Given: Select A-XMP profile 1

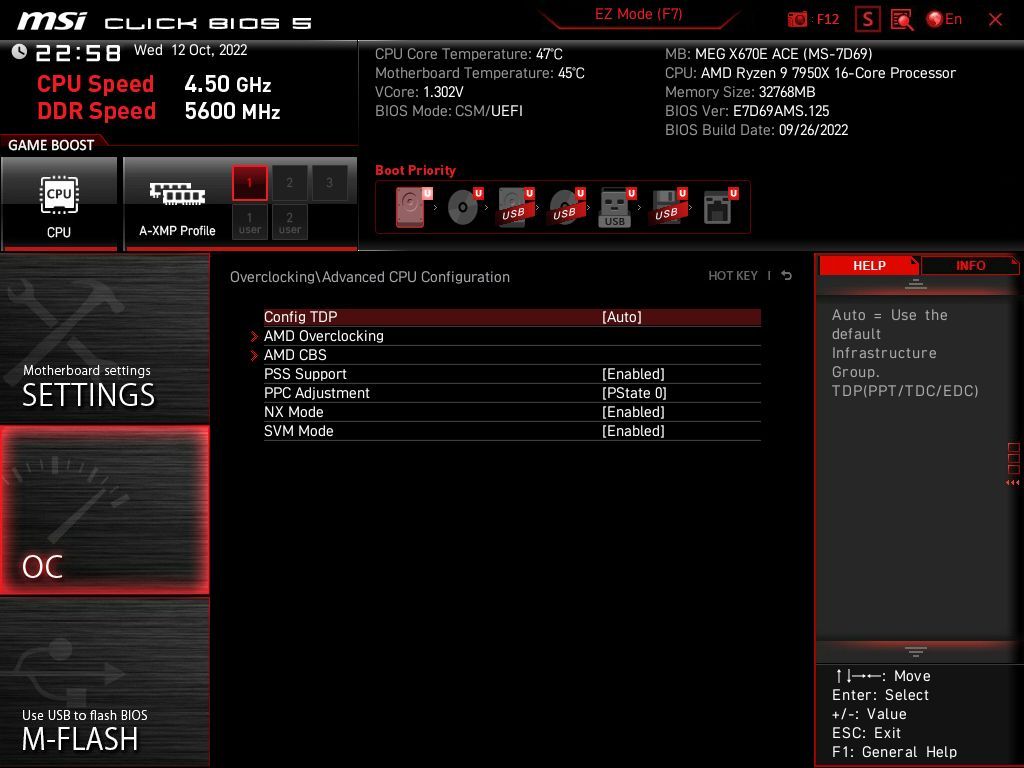Looking at the screenshot, I should point(249,183).
